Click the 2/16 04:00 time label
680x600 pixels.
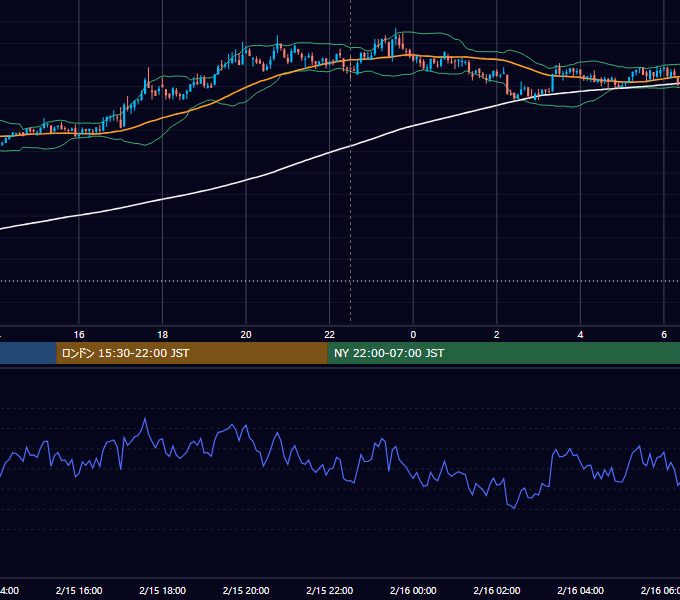click(580, 590)
